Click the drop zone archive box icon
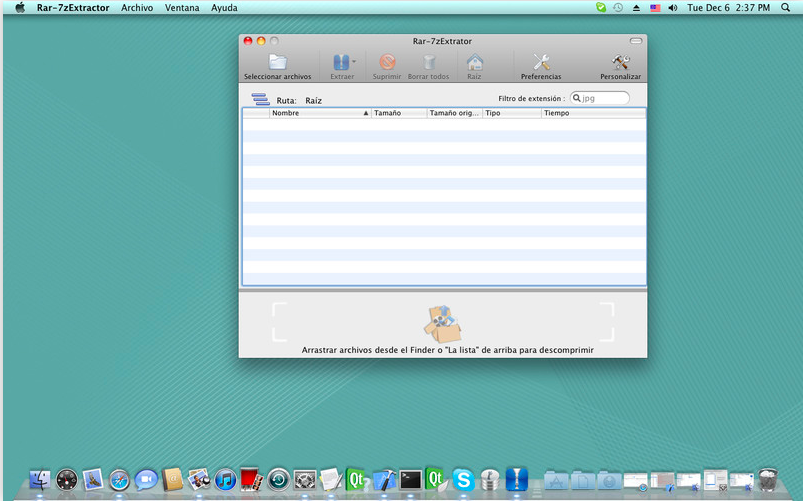This screenshot has height=501, width=803. tap(443, 325)
